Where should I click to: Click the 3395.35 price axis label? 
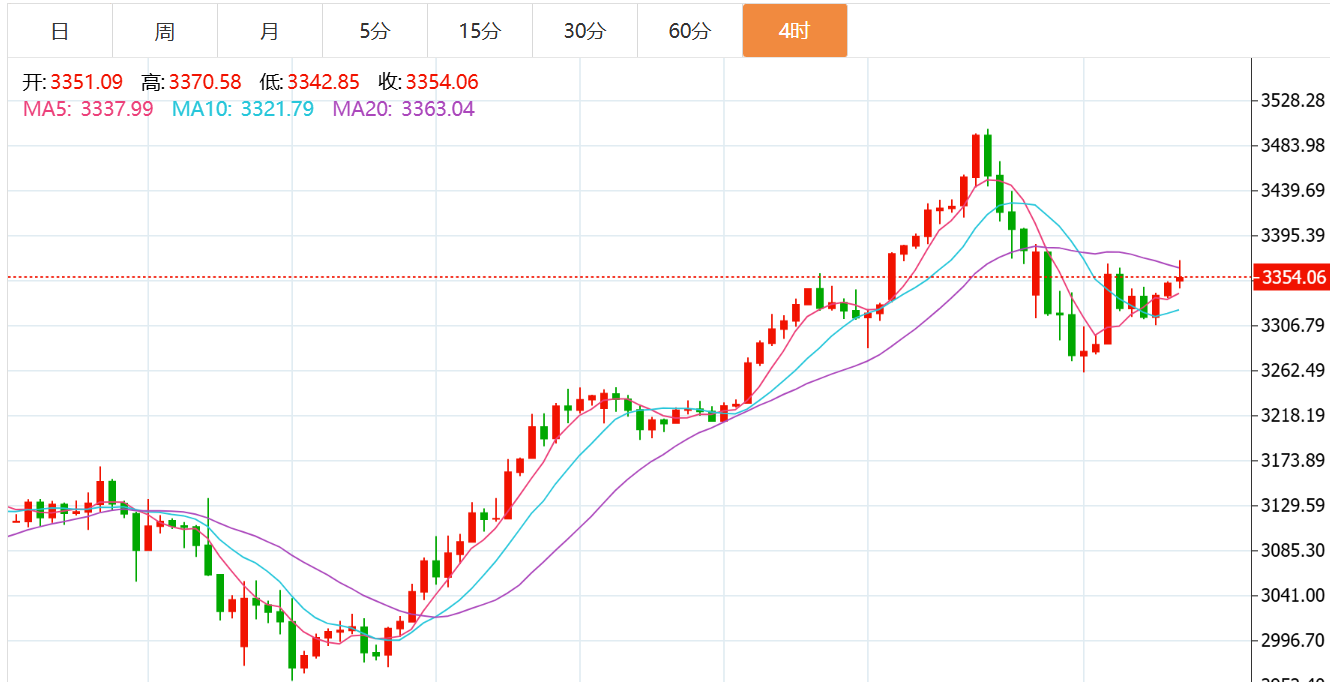(1293, 236)
